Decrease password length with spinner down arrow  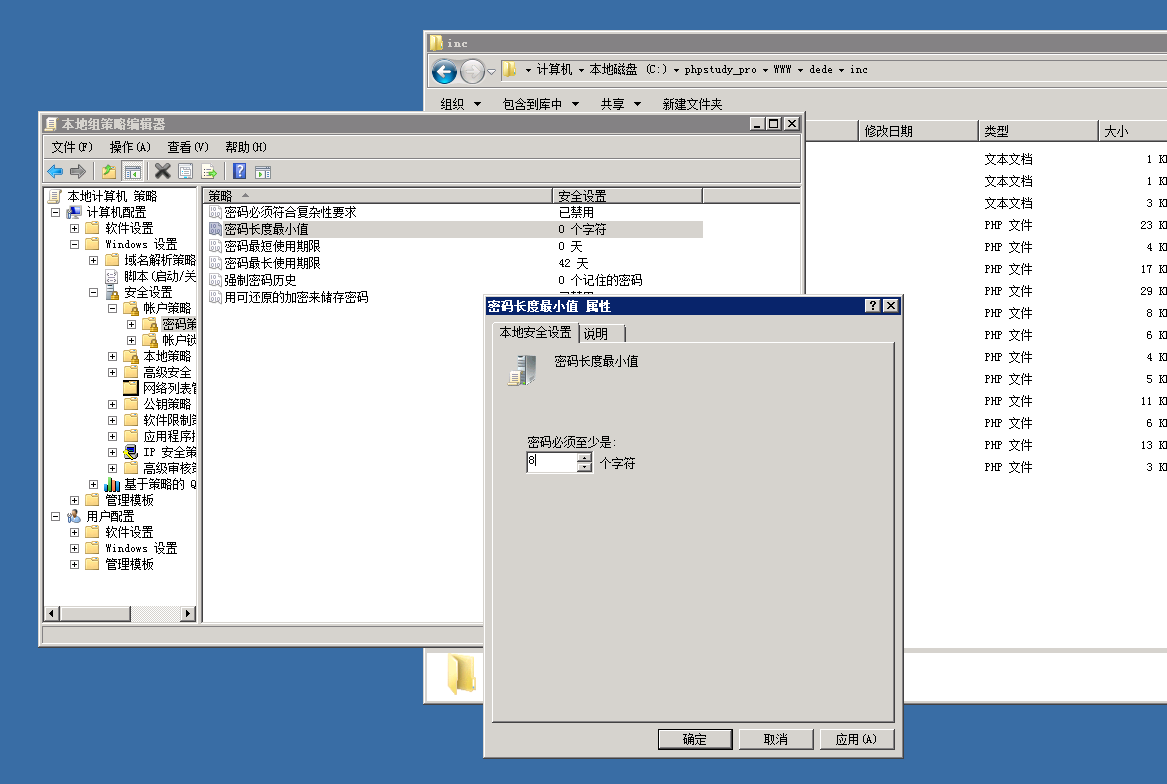coord(585,467)
